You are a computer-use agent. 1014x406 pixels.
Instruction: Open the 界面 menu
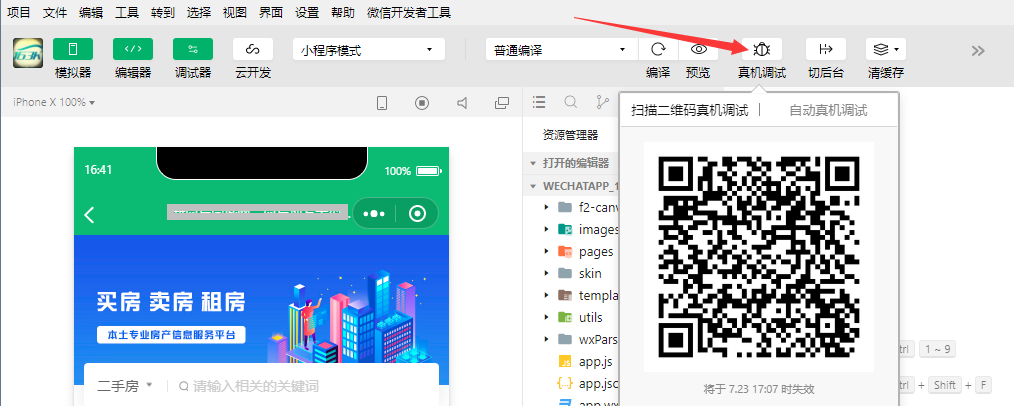tap(270, 12)
